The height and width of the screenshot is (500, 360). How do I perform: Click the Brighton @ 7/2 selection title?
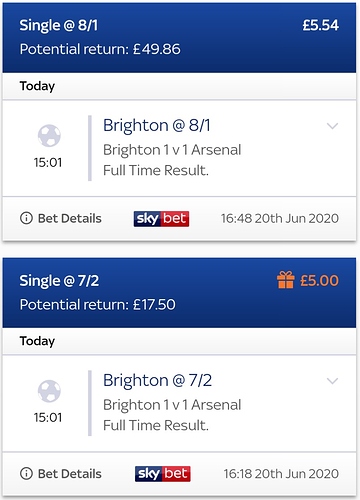pyautogui.click(x=157, y=381)
